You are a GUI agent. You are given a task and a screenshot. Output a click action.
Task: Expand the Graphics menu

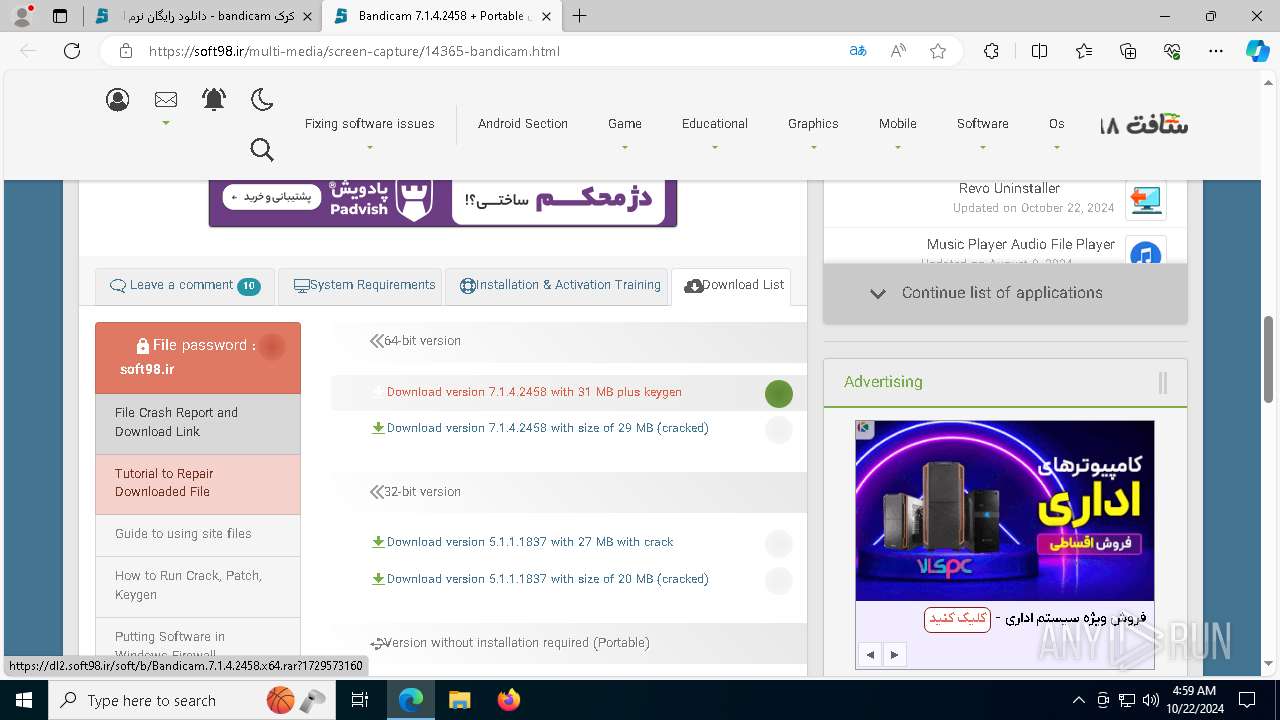coord(813,124)
